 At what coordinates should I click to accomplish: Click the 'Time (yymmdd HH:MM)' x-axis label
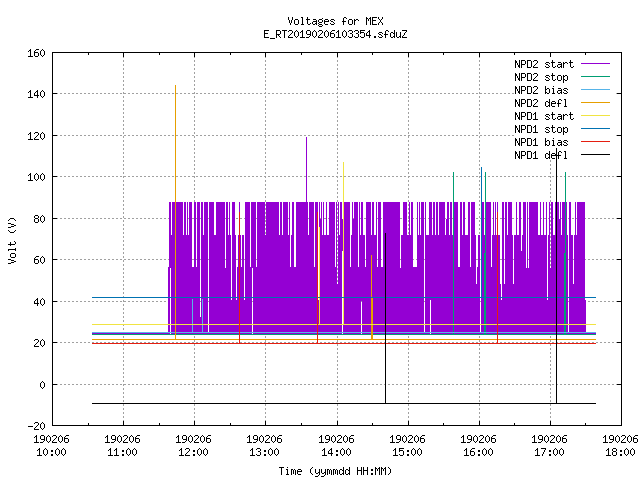click(x=335, y=471)
